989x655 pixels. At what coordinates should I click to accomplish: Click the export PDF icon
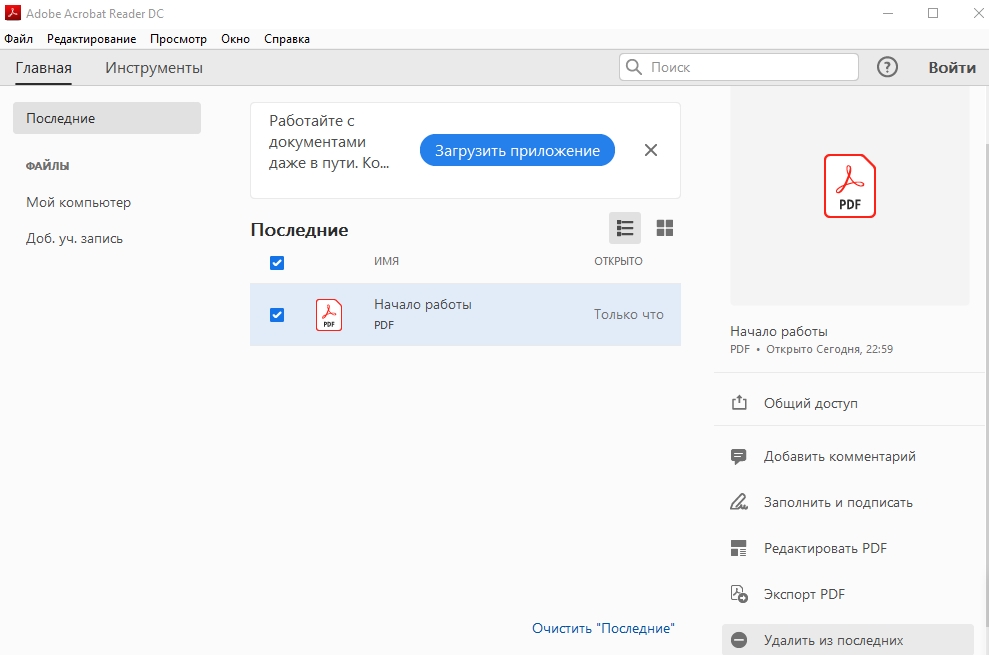[739, 594]
